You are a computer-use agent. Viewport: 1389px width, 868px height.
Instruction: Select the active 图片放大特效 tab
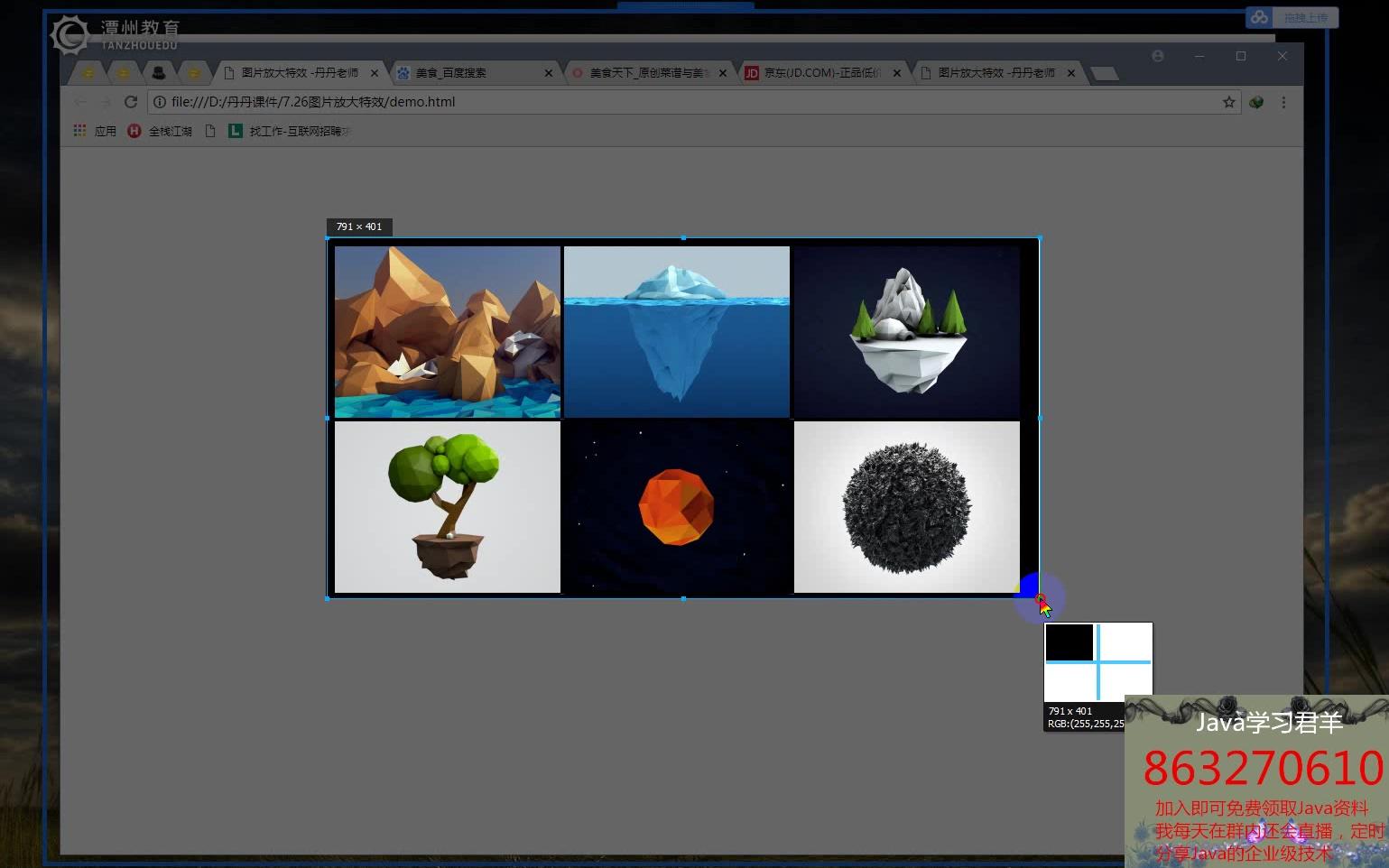pyautogui.click(x=300, y=73)
